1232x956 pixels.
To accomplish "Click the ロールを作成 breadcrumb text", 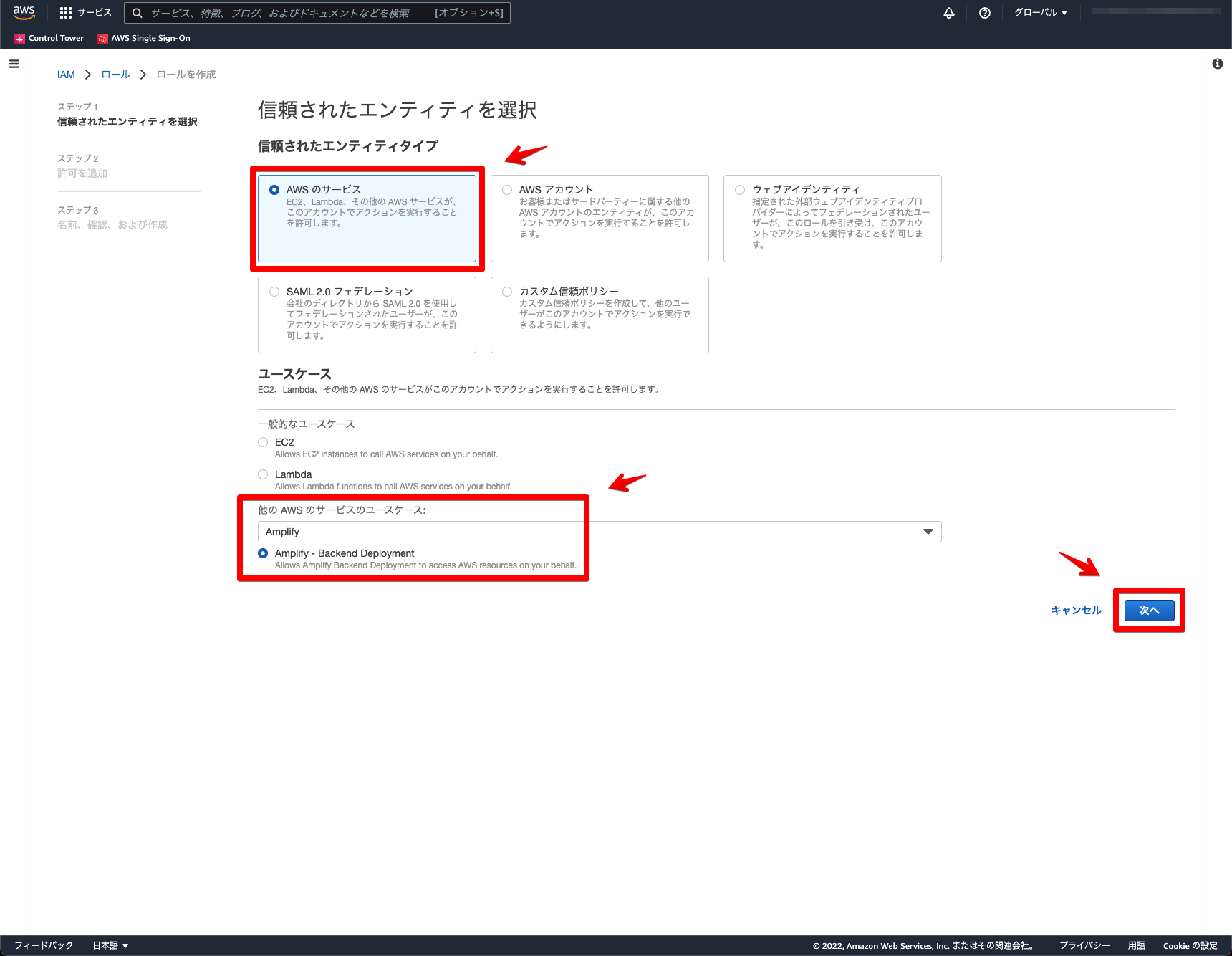I will [x=186, y=75].
